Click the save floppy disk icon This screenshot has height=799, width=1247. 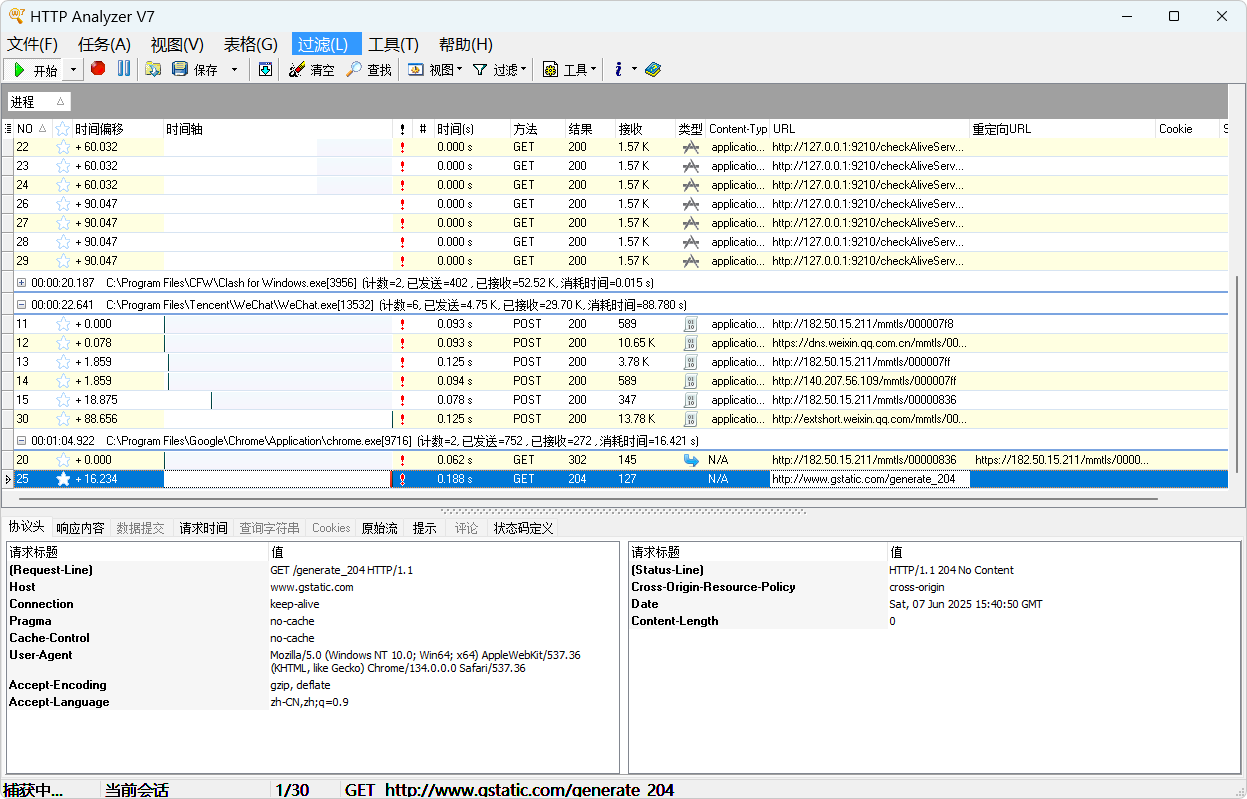[x=180, y=70]
